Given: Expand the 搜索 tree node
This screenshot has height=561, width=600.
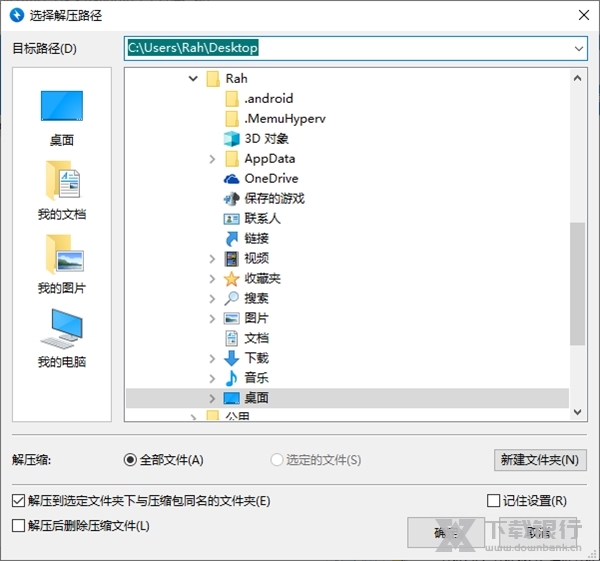Looking at the screenshot, I should [x=212, y=299].
